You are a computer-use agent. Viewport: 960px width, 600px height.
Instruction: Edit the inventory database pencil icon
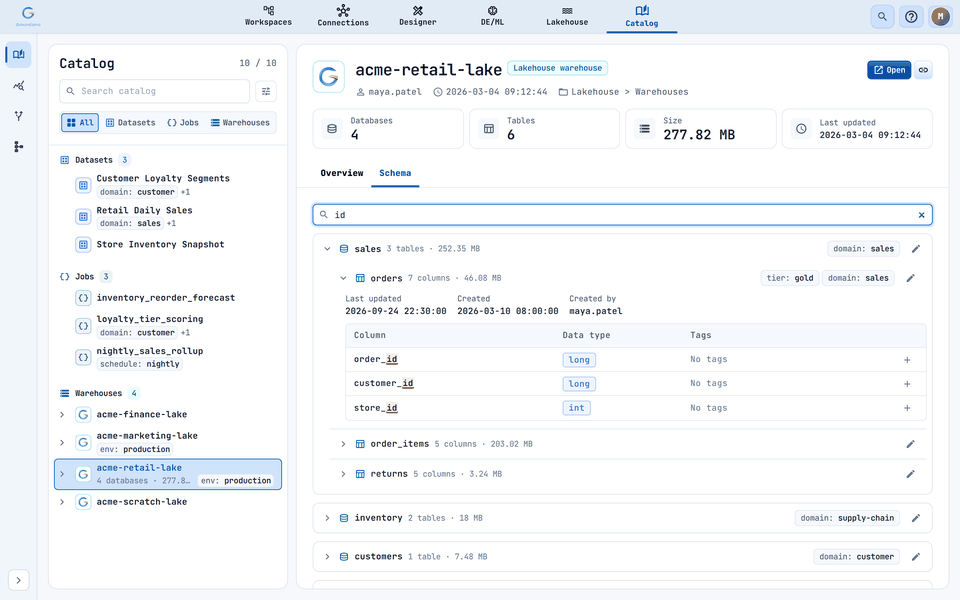tap(916, 518)
